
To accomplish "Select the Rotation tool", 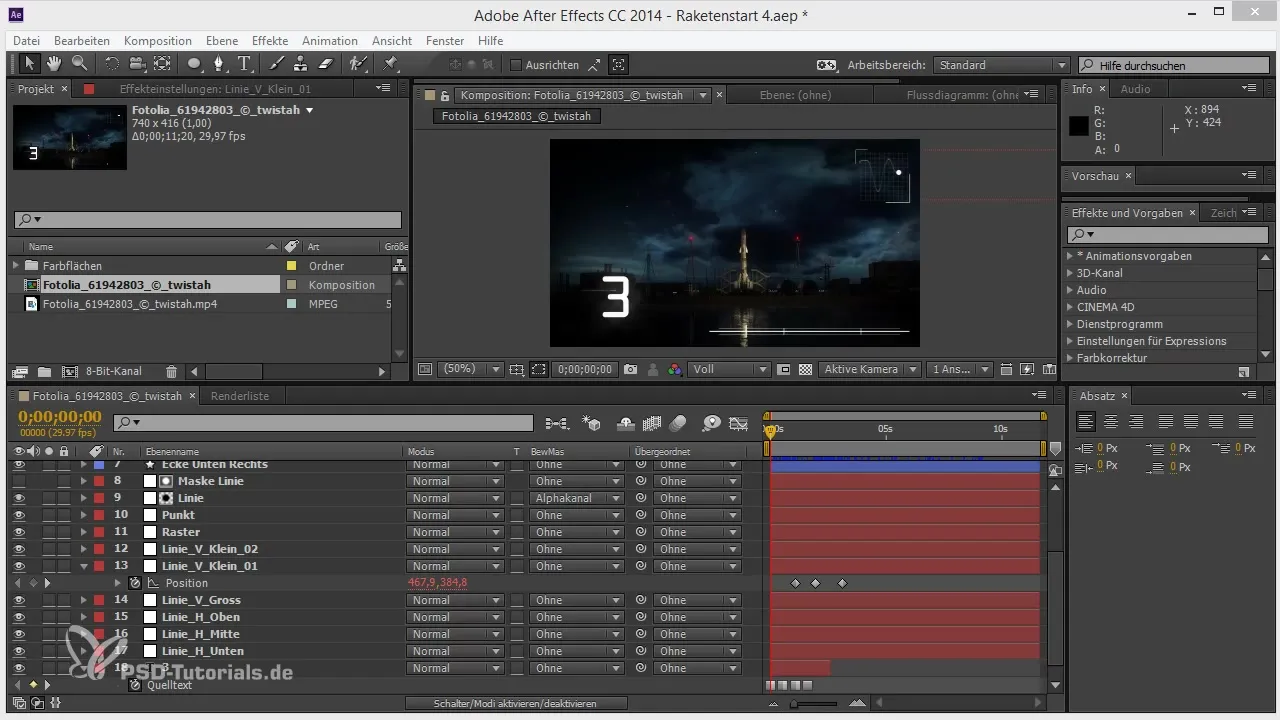I will [111, 64].
